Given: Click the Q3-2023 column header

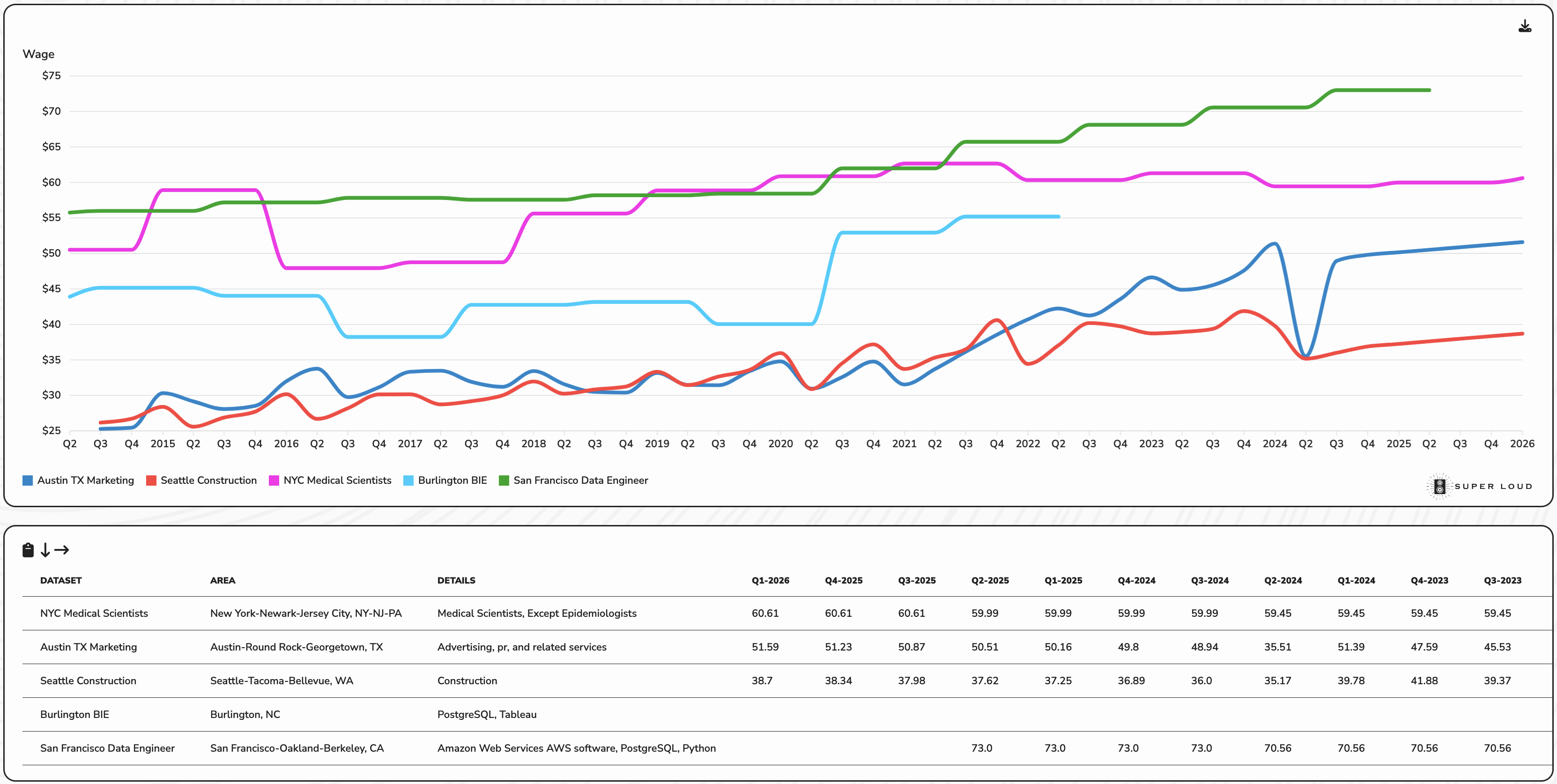Looking at the screenshot, I should (x=1502, y=580).
